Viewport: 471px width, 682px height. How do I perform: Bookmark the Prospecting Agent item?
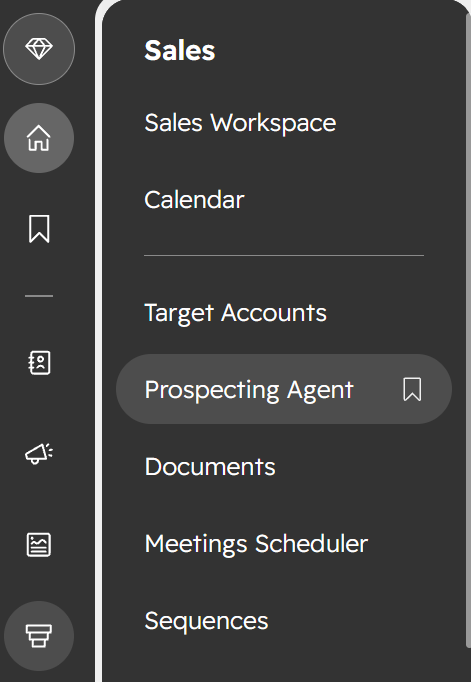click(x=412, y=389)
